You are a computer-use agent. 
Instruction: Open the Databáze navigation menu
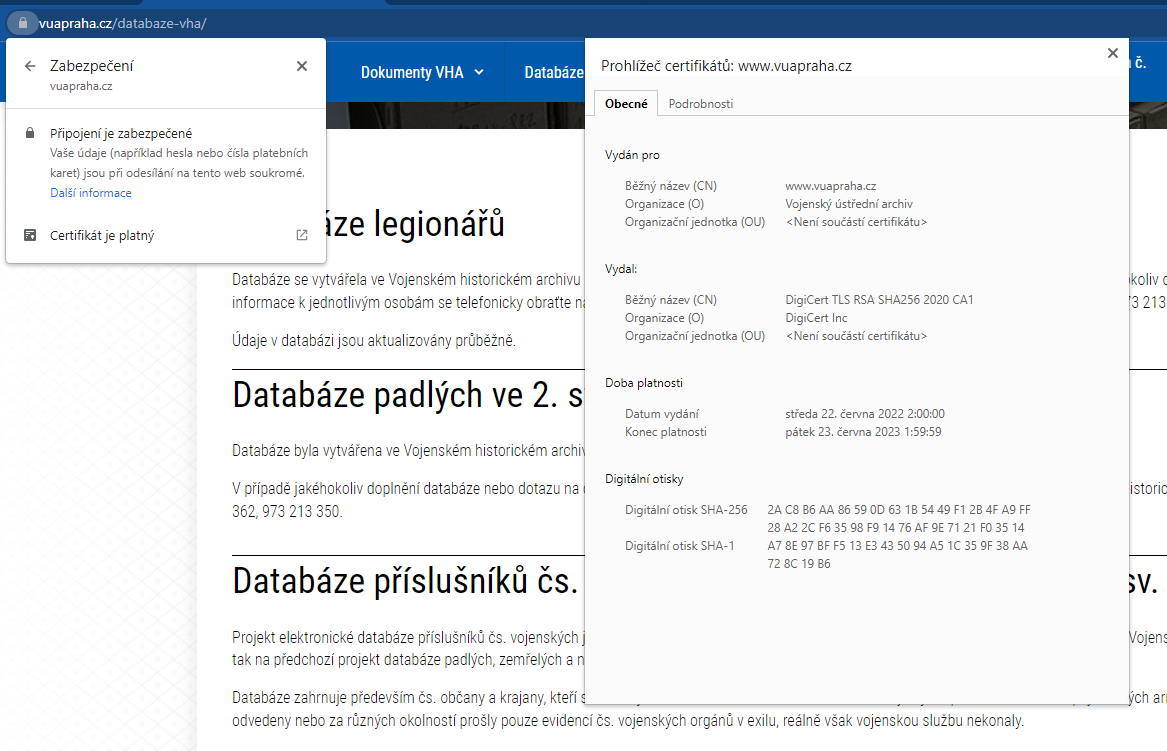[x=553, y=72]
